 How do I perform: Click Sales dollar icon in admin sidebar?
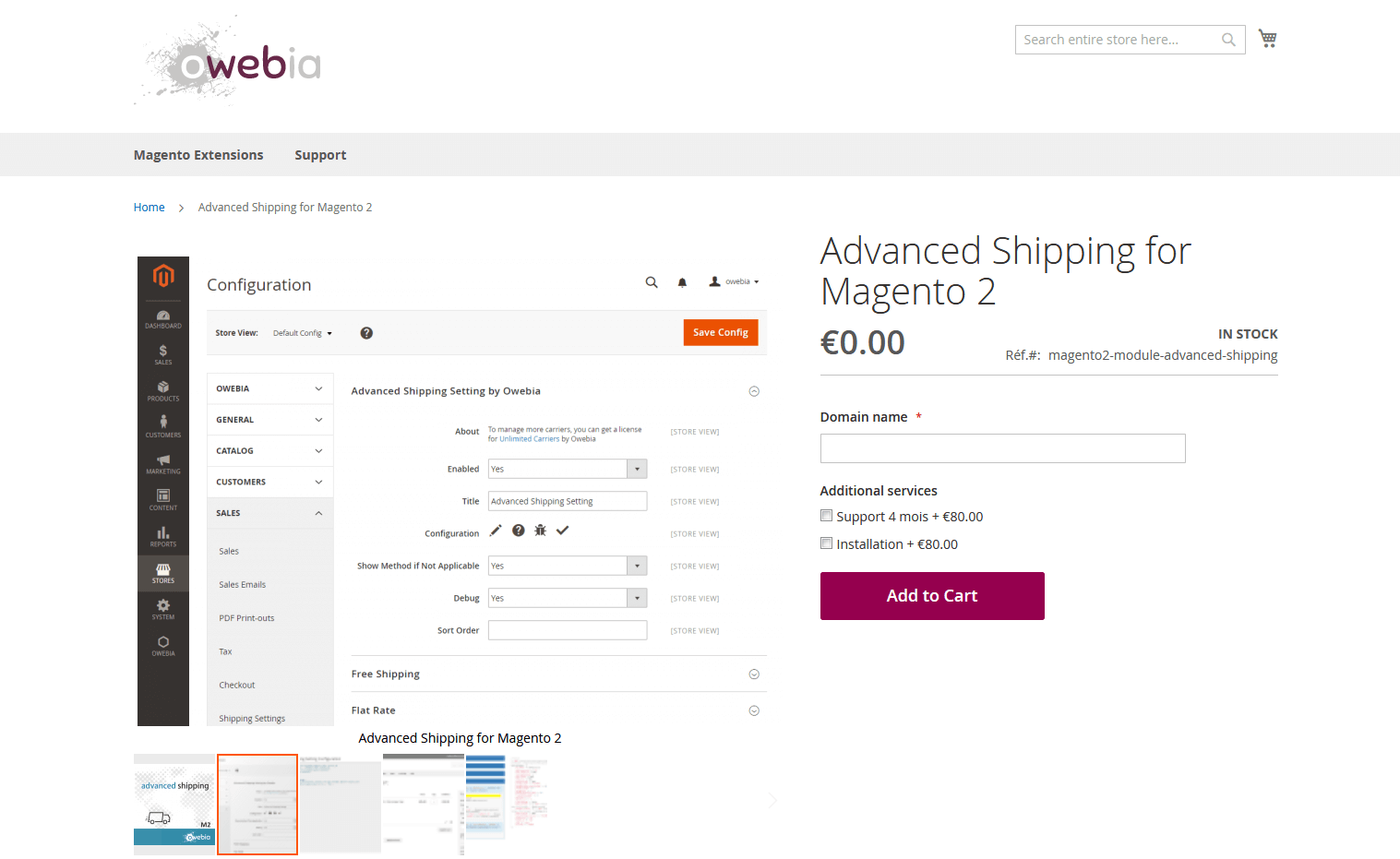pyautogui.click(x=163, y=355)
